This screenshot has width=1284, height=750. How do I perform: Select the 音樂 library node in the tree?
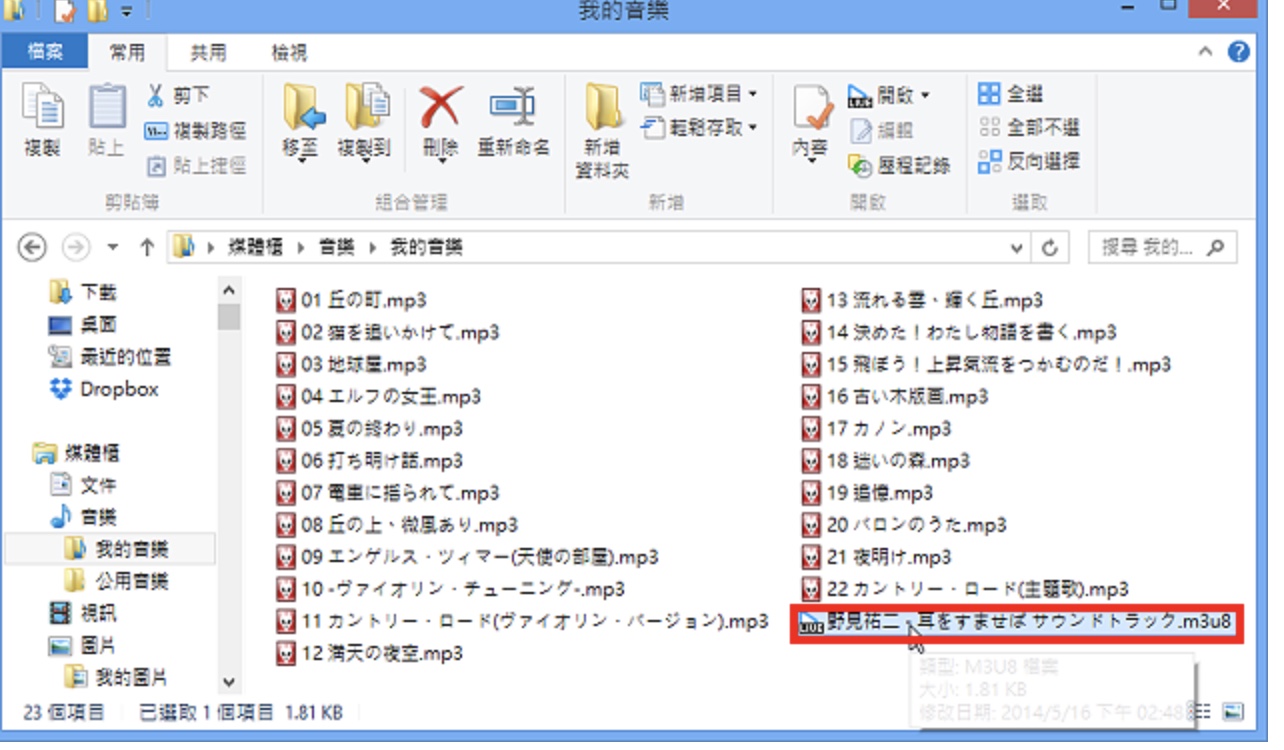[83, 517]
